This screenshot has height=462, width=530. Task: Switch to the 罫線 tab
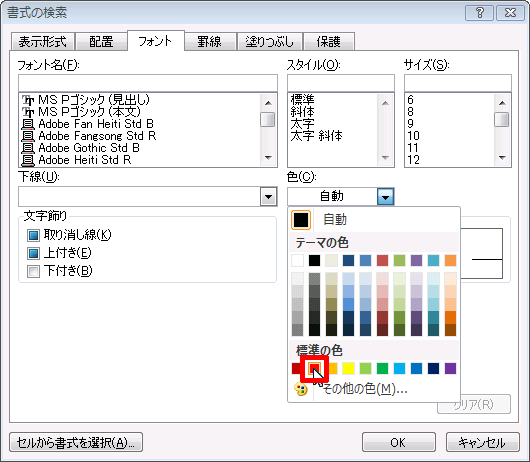tap(210, 42)
